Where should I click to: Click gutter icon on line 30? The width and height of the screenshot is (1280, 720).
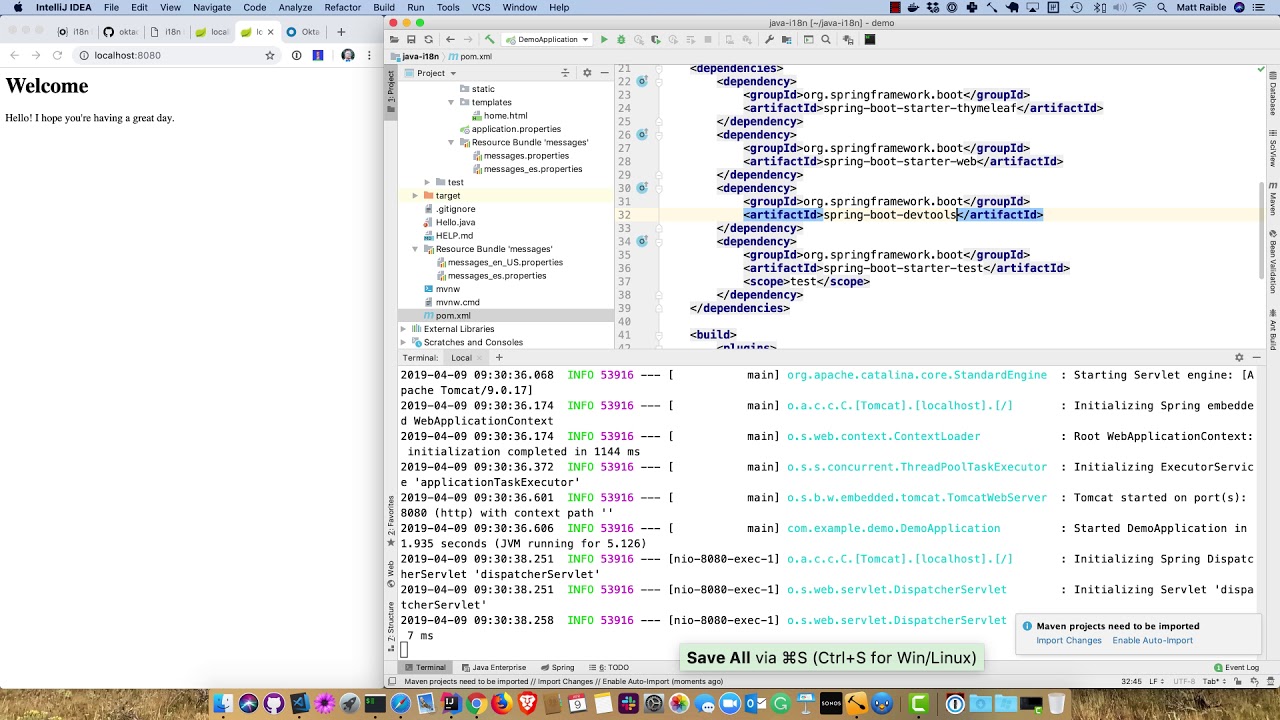642,188
